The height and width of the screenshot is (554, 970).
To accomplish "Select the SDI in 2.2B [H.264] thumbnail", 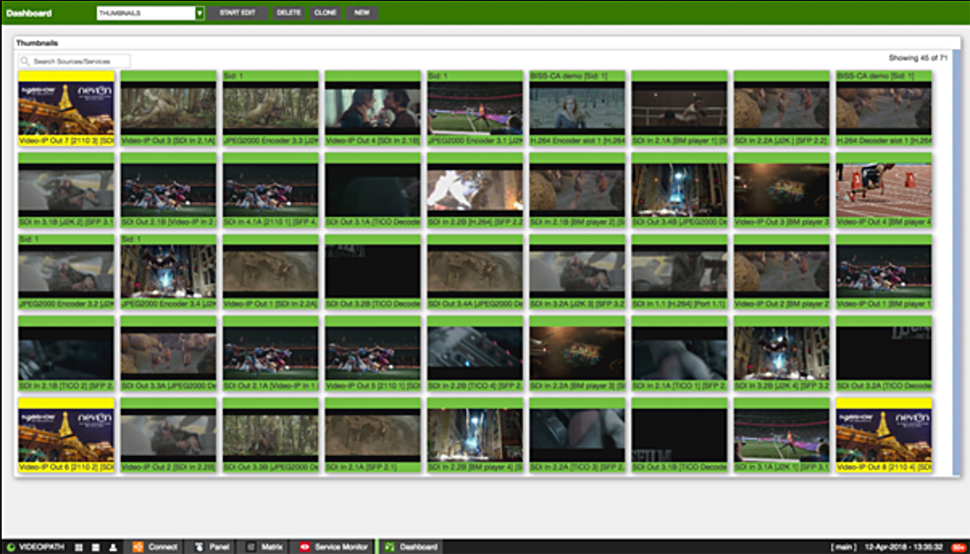I will tap(475, 190).
